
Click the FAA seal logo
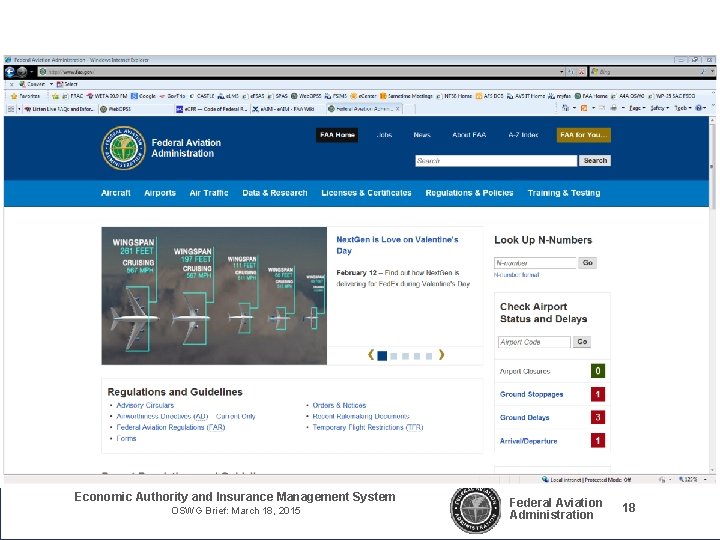(123, 148)
